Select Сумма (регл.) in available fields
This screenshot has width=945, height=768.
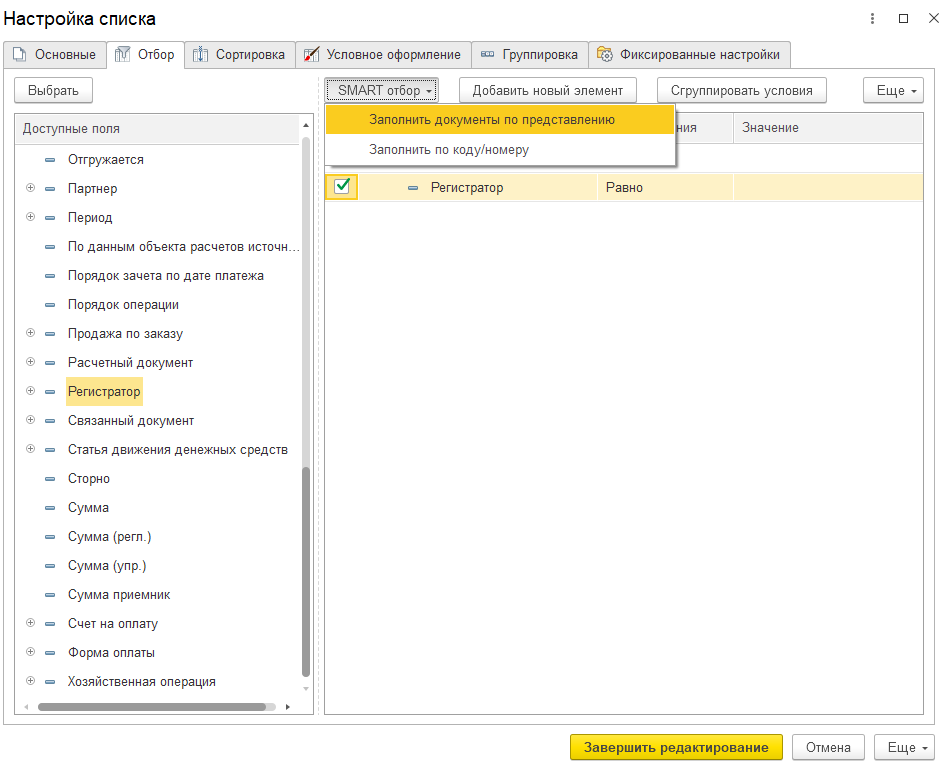pos(110,537)
